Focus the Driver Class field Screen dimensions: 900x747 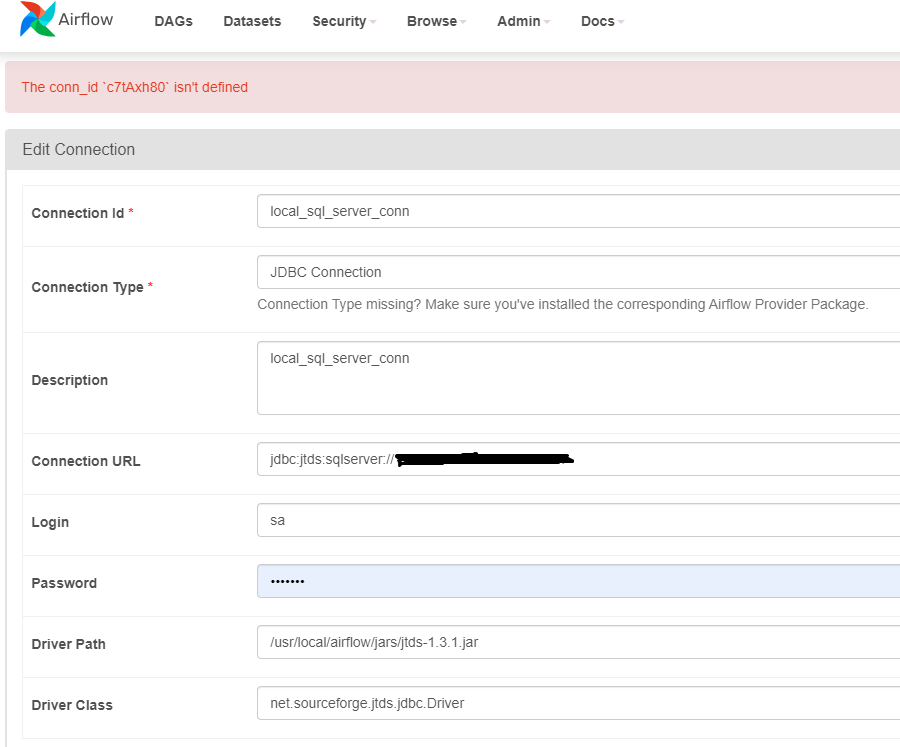tap(578, 704)
